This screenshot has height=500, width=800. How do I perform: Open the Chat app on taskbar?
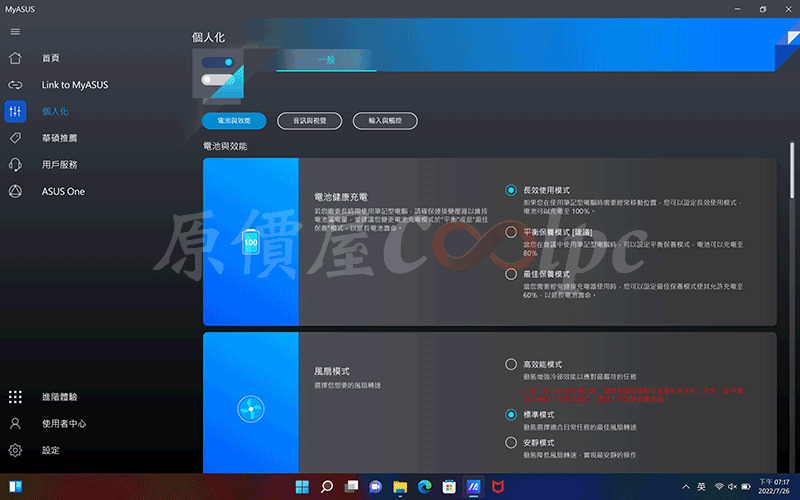[376, 487]
